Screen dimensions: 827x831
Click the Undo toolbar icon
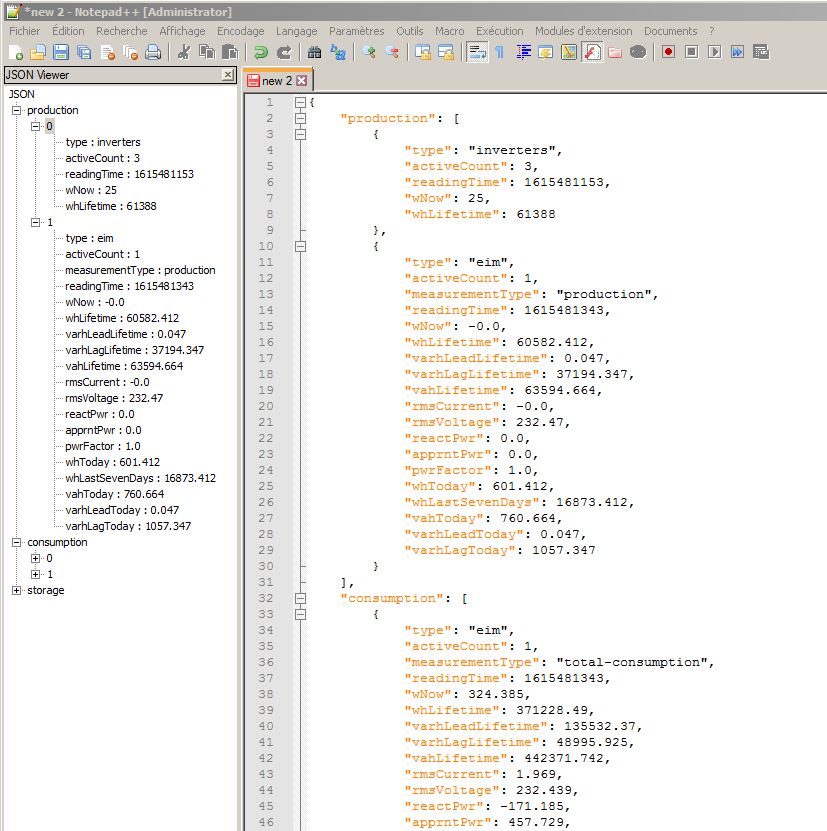(260, 52)
